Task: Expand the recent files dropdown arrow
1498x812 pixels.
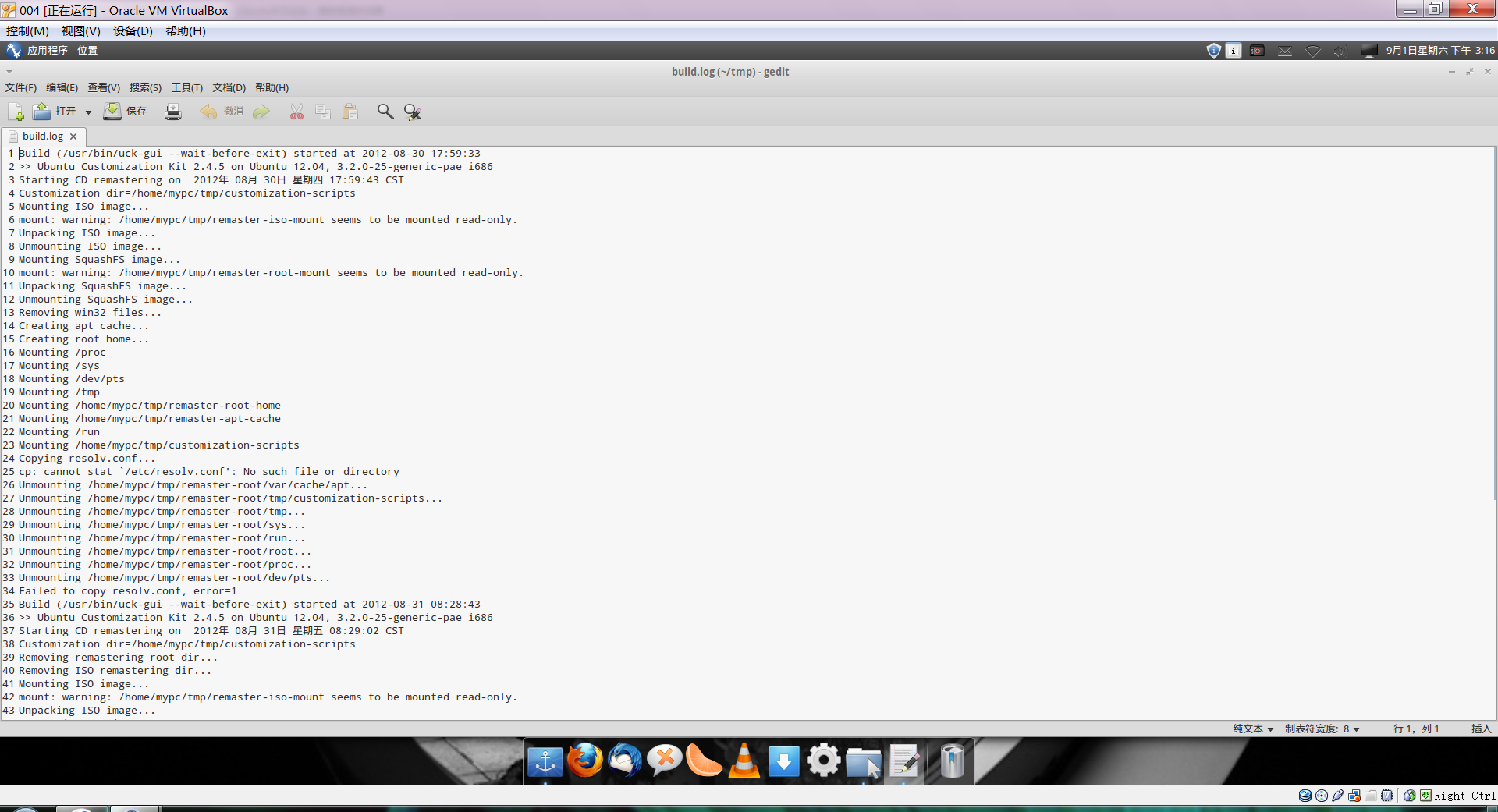Action: pos(88,112)
